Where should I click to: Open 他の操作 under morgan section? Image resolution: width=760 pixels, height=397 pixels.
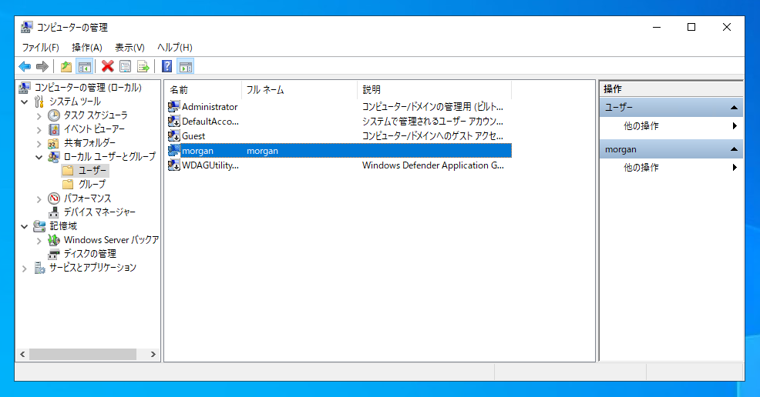(641, 168)
